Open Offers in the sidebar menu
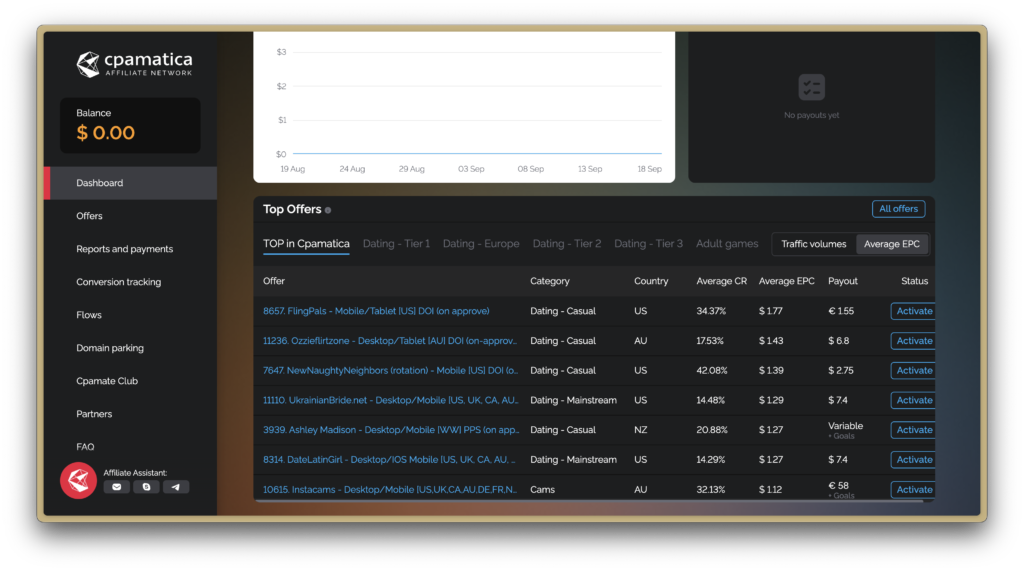The height and width of the screenshot is (571, 1024). pyautogui.click(x=89, y=216)
